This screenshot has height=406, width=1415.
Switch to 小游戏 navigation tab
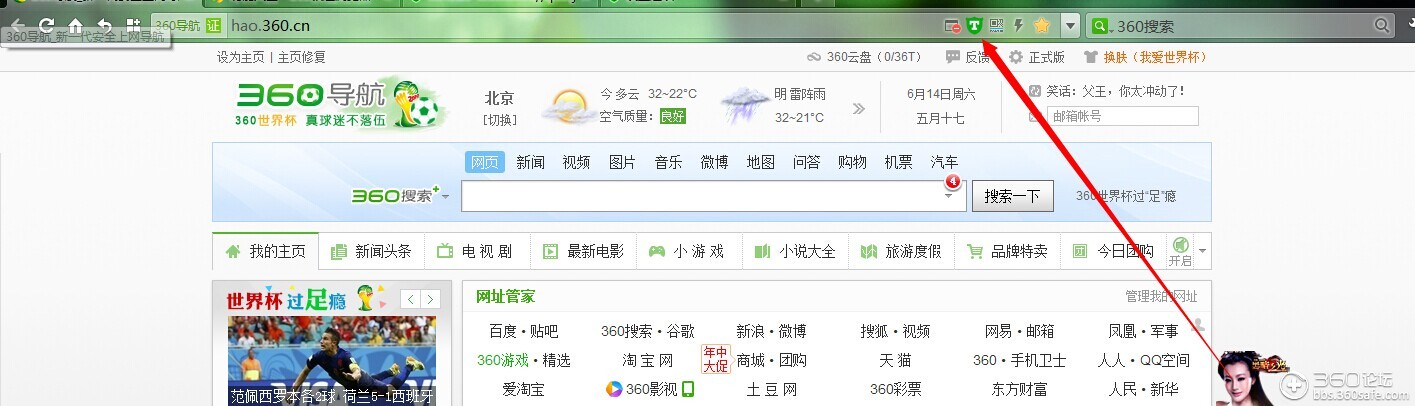tap(689, 251)
